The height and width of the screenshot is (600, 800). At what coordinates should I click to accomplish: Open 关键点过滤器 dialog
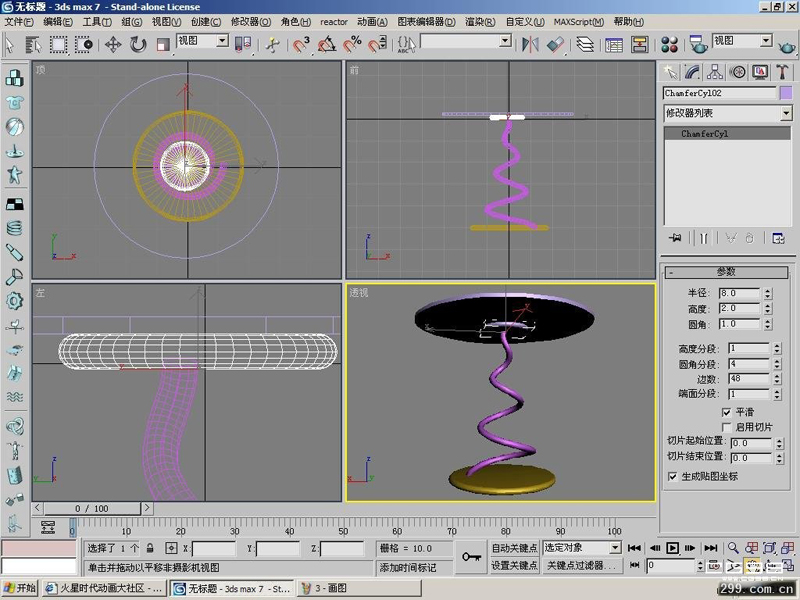[581, 565]
